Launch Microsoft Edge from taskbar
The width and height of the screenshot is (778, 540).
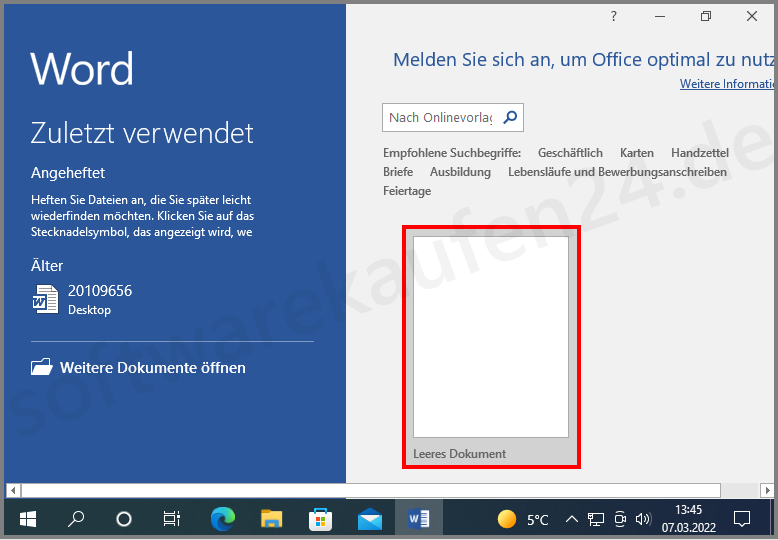point(223,519)
